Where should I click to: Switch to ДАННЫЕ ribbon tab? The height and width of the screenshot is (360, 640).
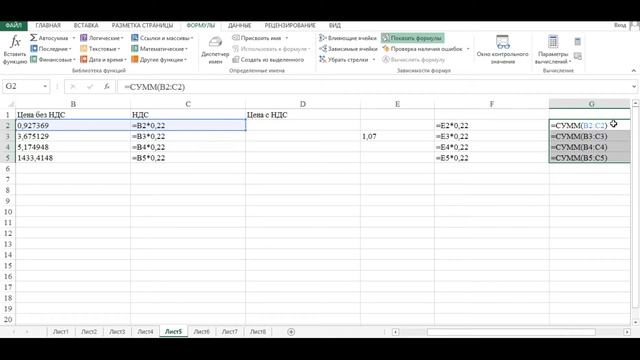(240, 25)
